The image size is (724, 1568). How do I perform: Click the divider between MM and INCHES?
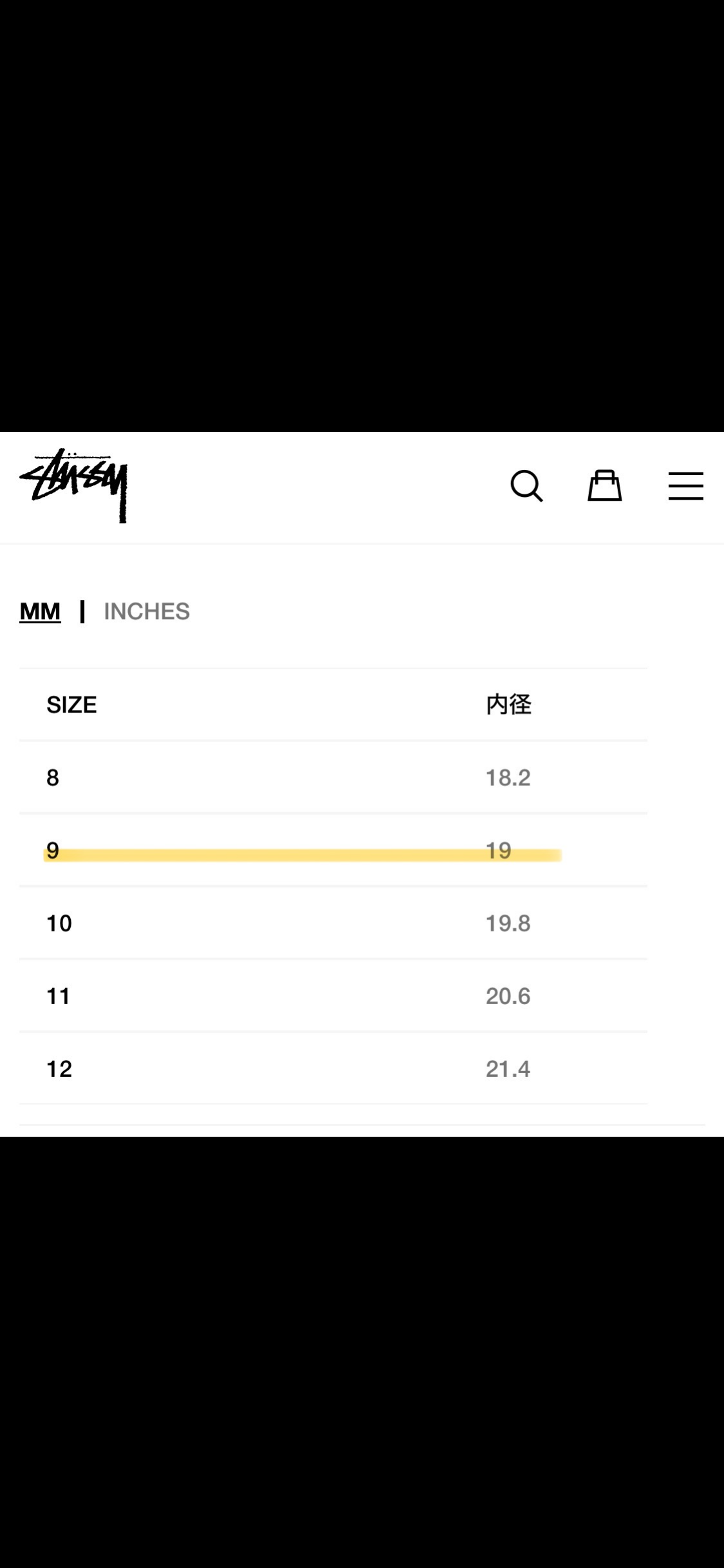coord(82,611)
